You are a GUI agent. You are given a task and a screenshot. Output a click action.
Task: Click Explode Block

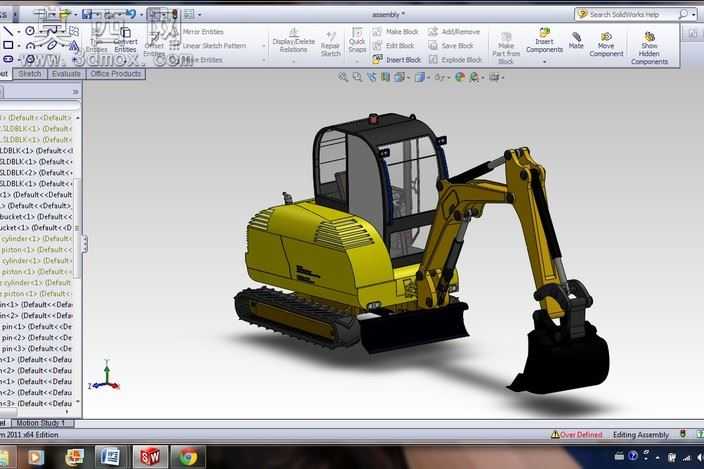[455, 59]
